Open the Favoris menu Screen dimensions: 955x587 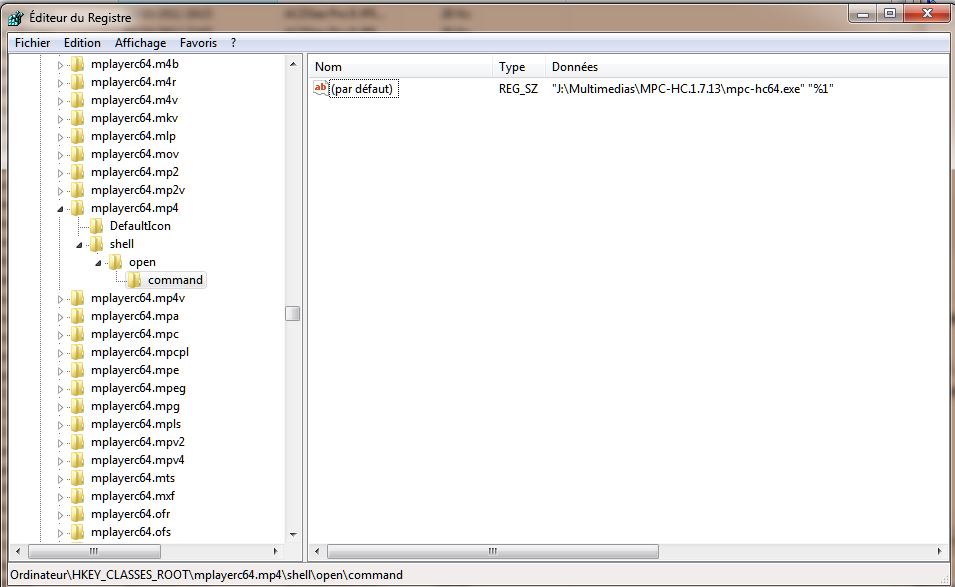click(x=198, y=43)
